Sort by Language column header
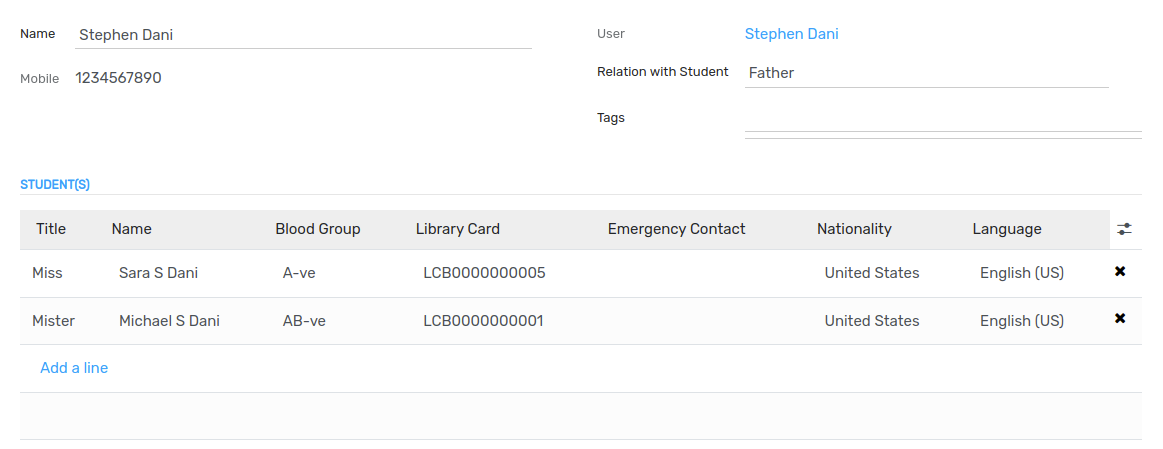Image resolution: width=1163 pixels, height=449 pixels. [x=1006, y=229]
